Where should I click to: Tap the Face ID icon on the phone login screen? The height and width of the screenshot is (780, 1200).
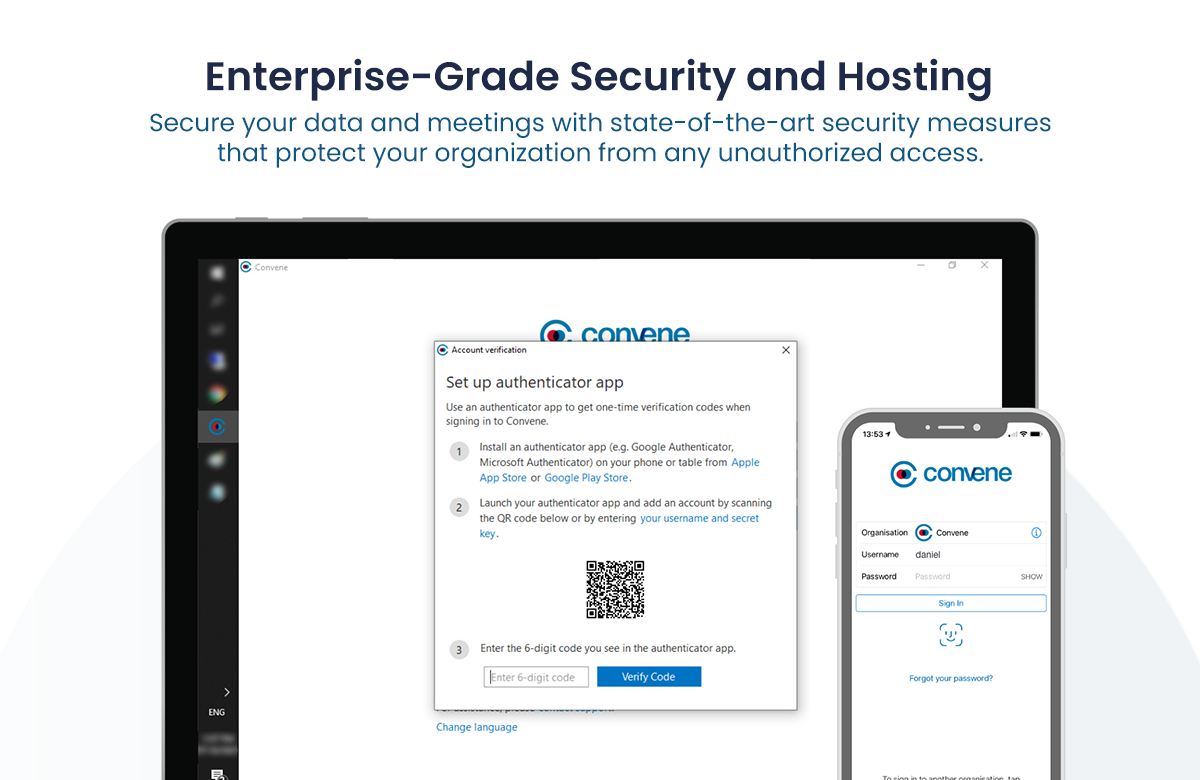point(950,634)
